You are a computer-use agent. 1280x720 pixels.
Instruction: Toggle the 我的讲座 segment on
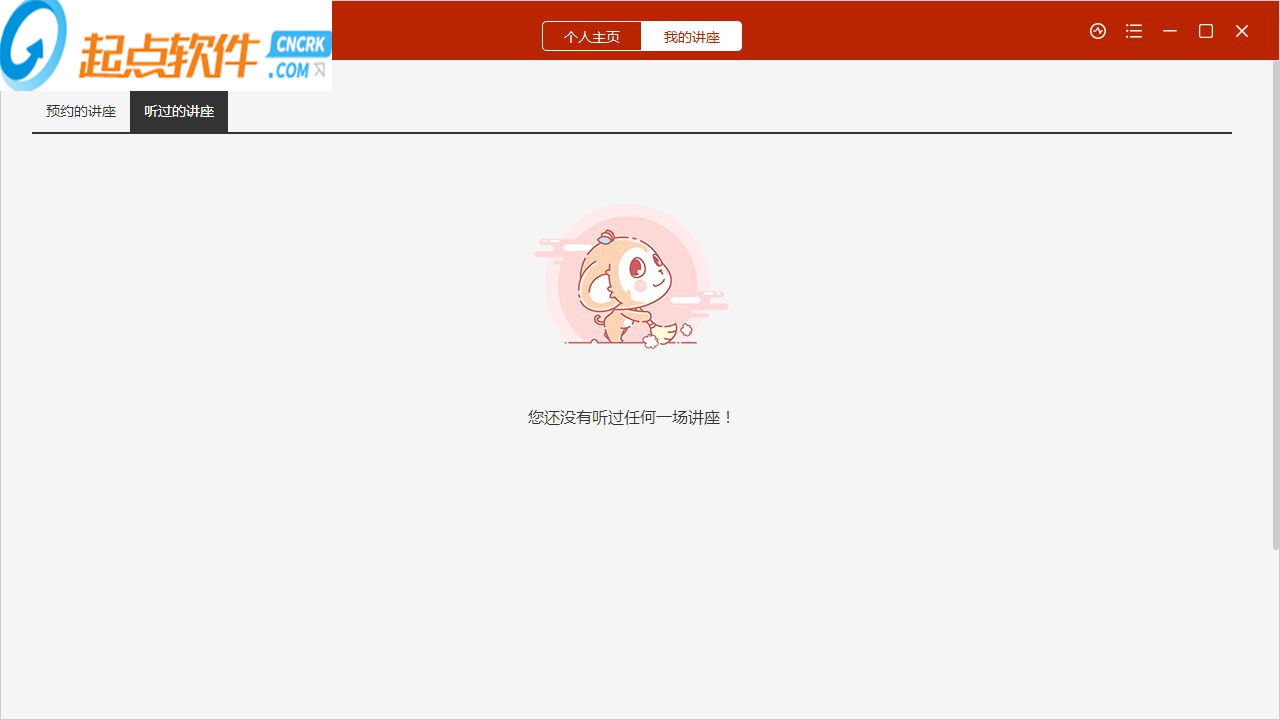pos(692,35)
